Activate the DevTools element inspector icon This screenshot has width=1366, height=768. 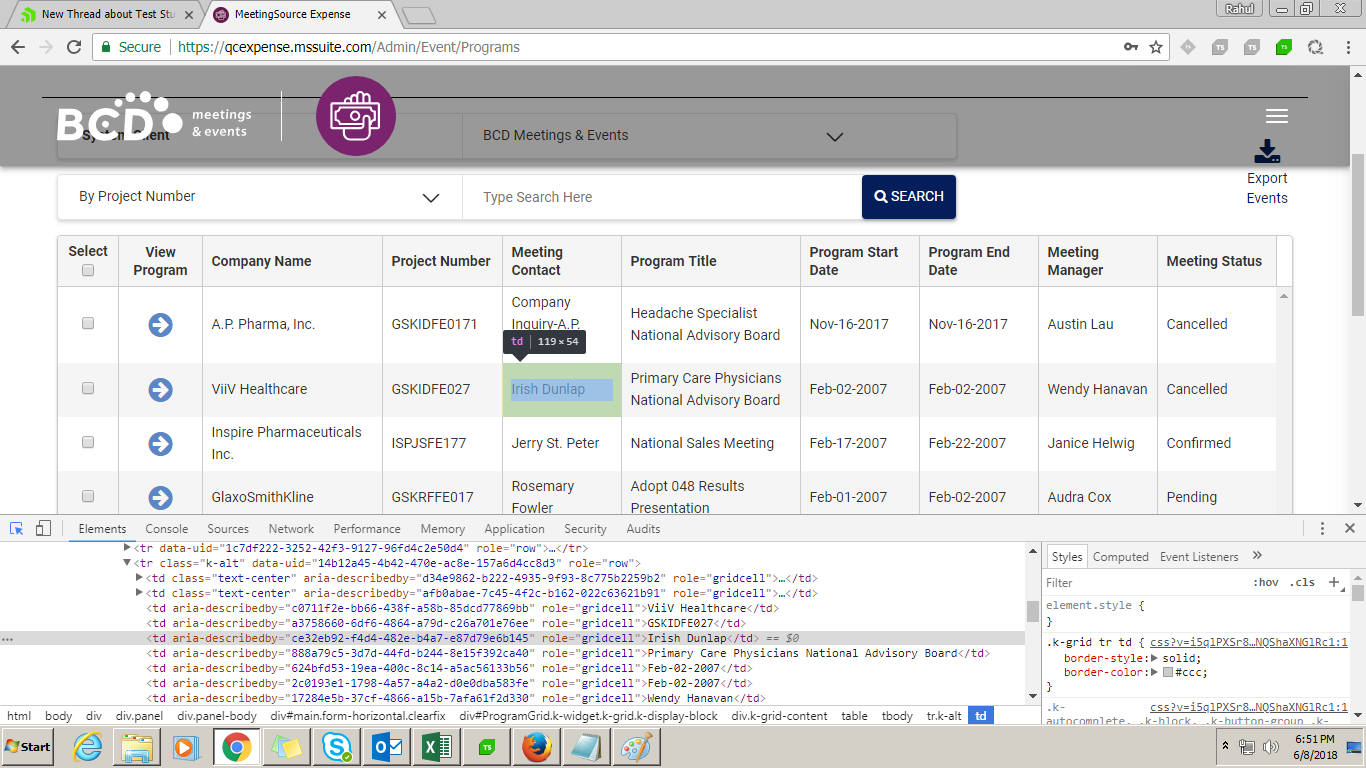point(17,529)
